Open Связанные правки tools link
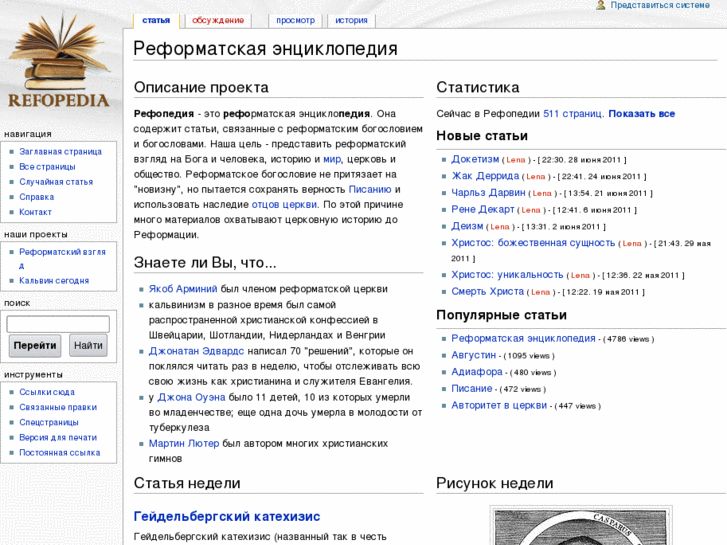 point(58,407)
